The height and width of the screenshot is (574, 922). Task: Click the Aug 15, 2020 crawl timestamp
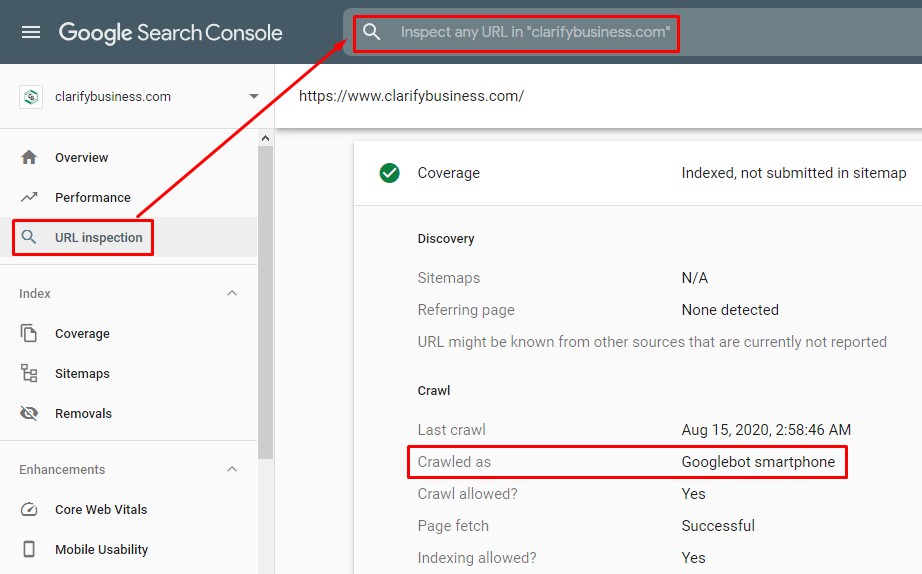[x=766, y=430]
